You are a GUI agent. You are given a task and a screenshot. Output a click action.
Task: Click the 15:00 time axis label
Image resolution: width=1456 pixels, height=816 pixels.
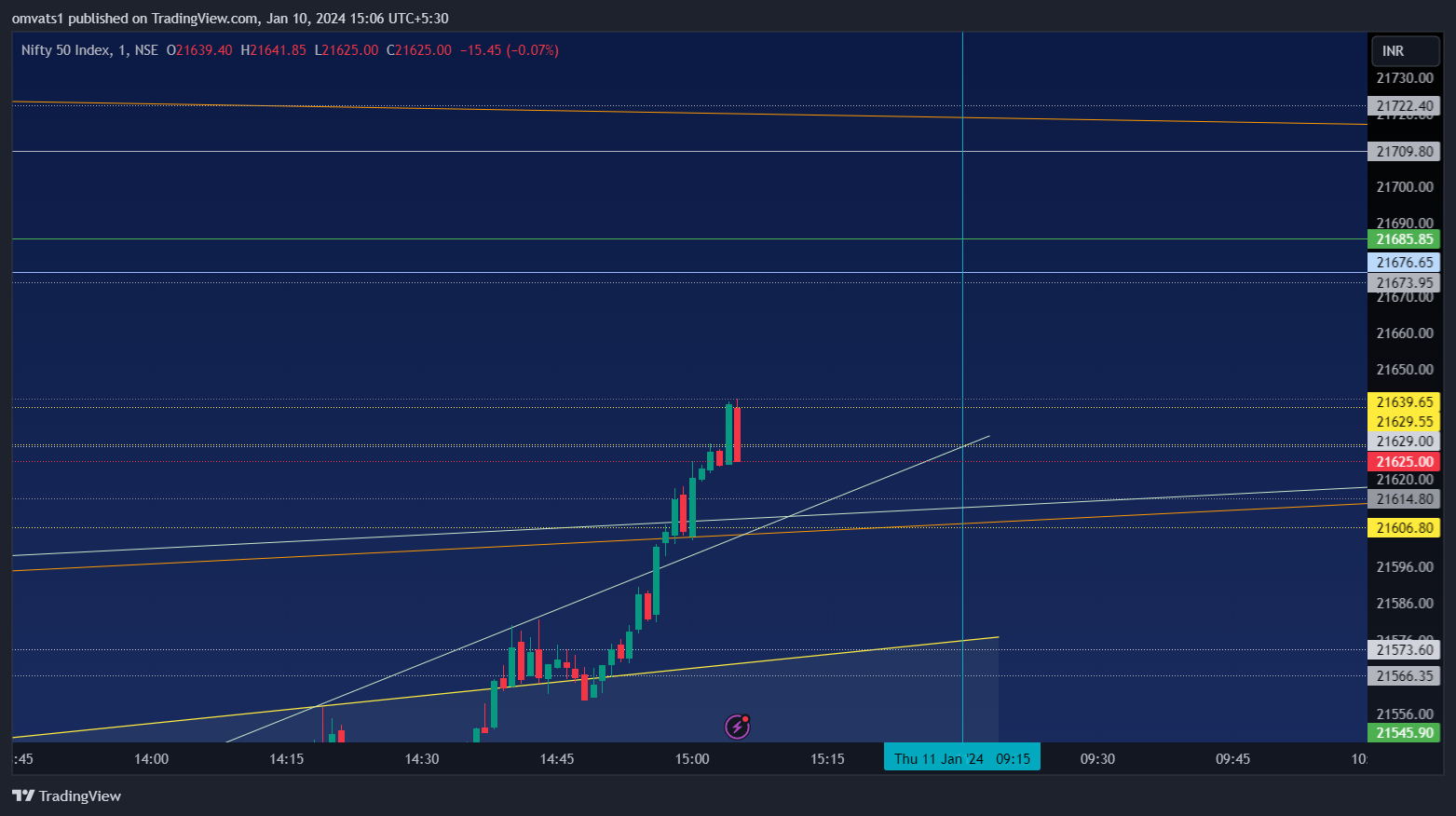[x=692, y=759]
